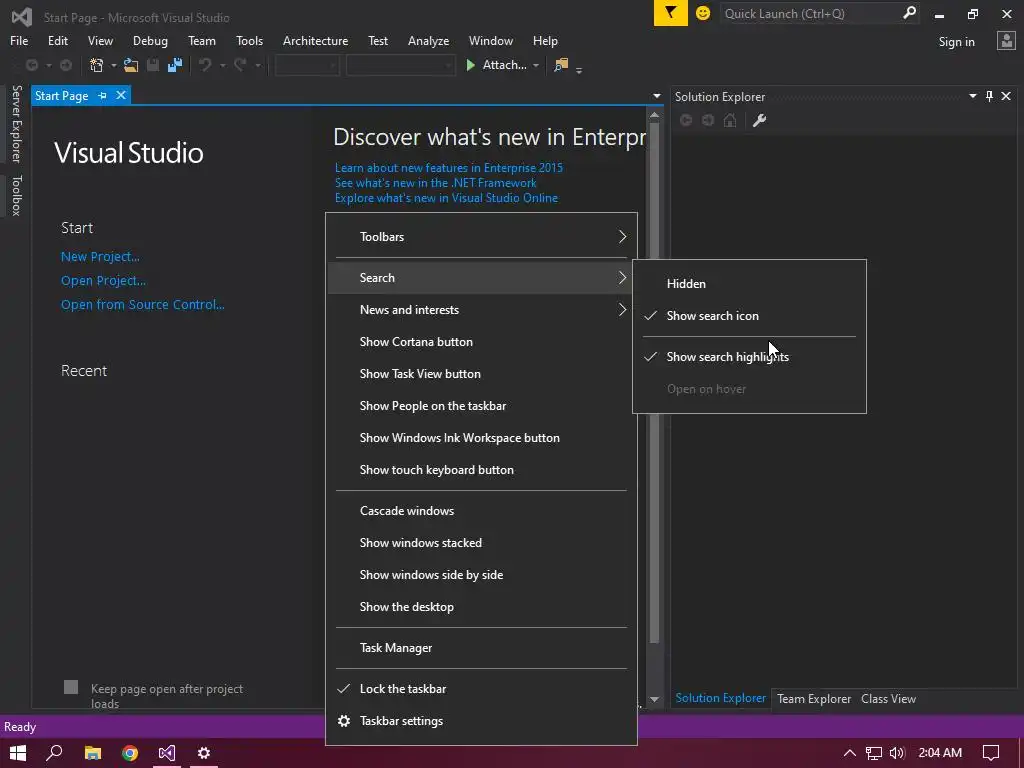Click the Open Project... link
The height and width of the screenshot is (768, 1024).
click(x=103, y=281)
